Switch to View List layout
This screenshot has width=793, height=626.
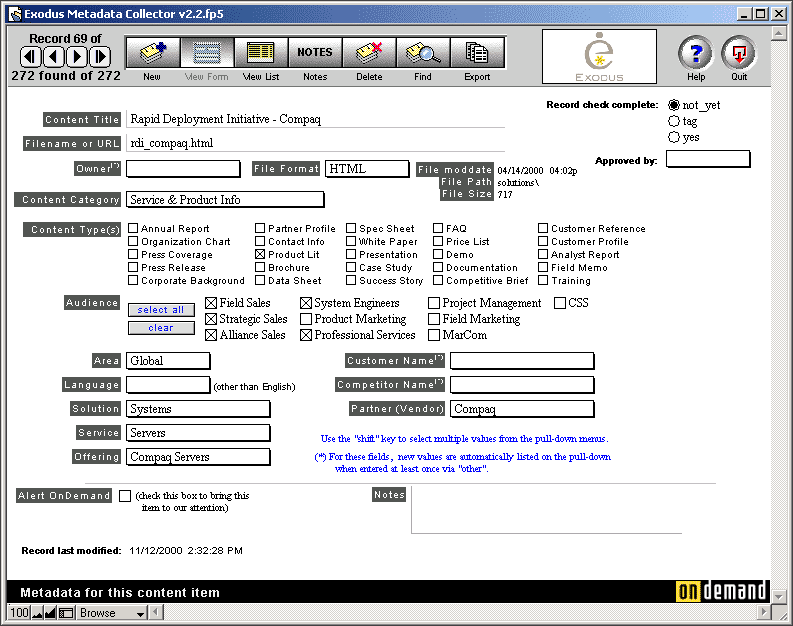pos(261,53)
